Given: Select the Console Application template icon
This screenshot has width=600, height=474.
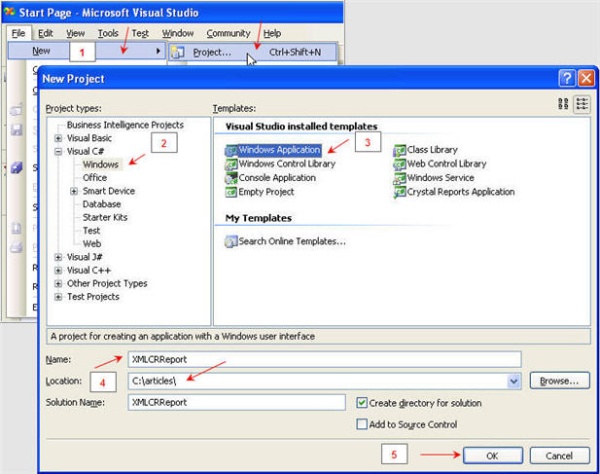Looking at the screenshot, I should (x=231, y=178).
